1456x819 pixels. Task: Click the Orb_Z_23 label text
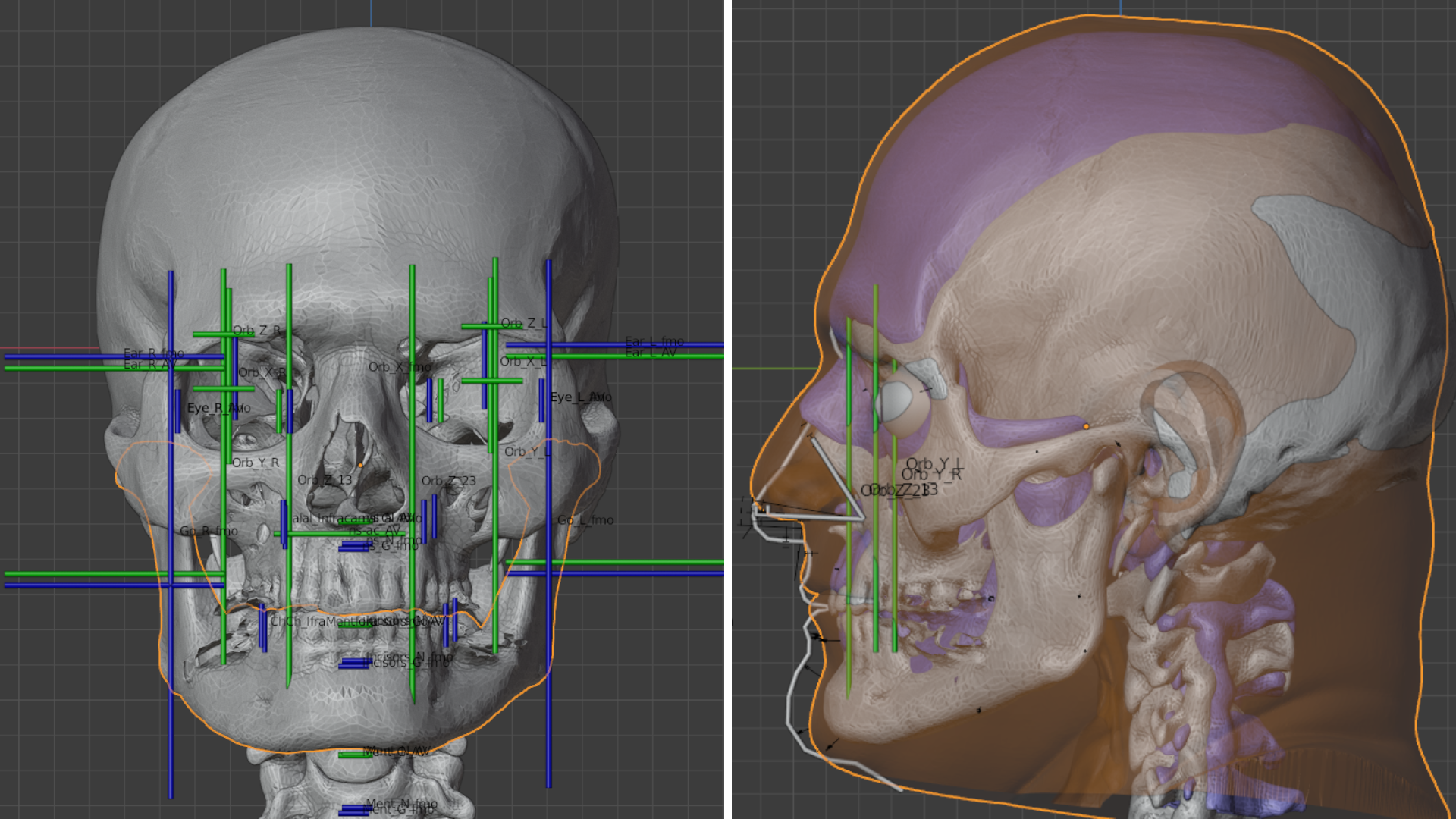pos(447,480)
